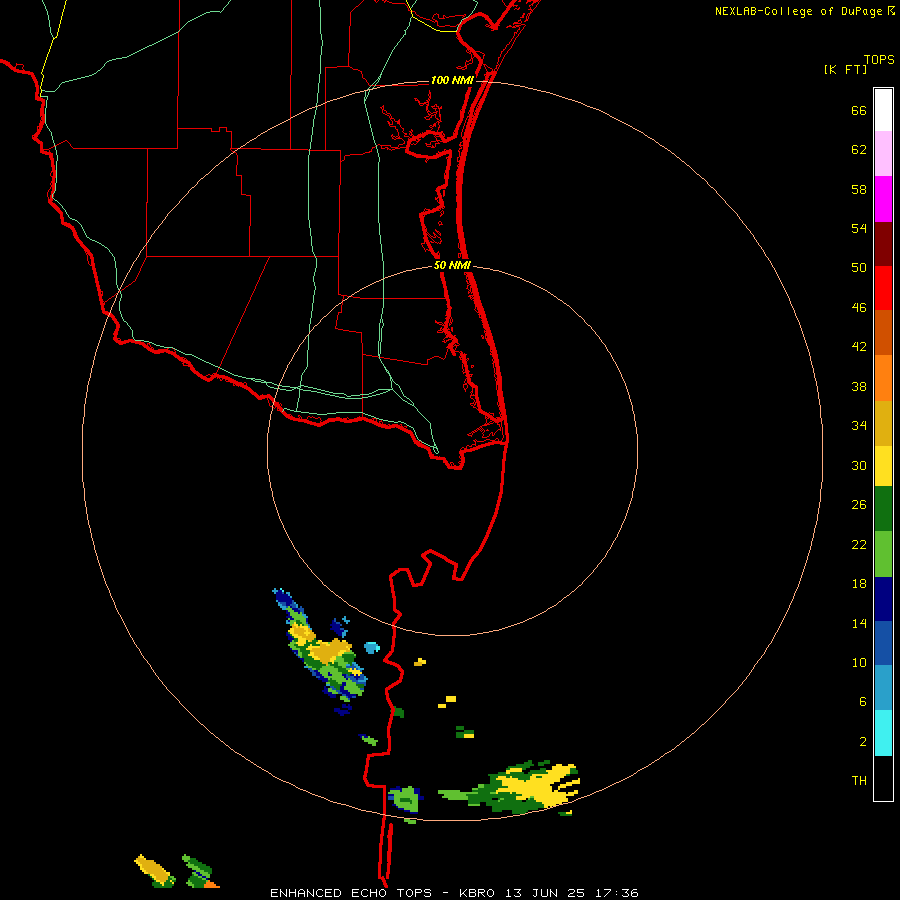Select the maroon legend color block
The height and width of the screenshot is (900, 900).
[x=883, y=244]
